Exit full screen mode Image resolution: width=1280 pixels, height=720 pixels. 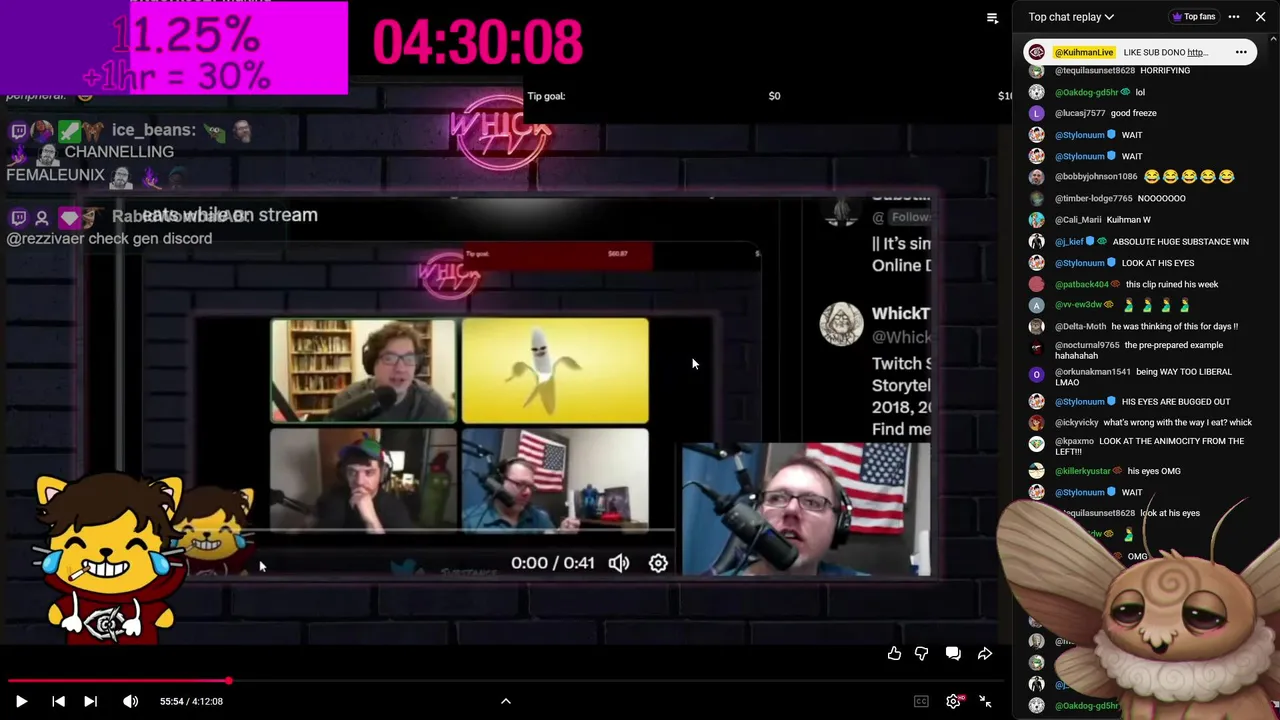click(x=985, y=701)
